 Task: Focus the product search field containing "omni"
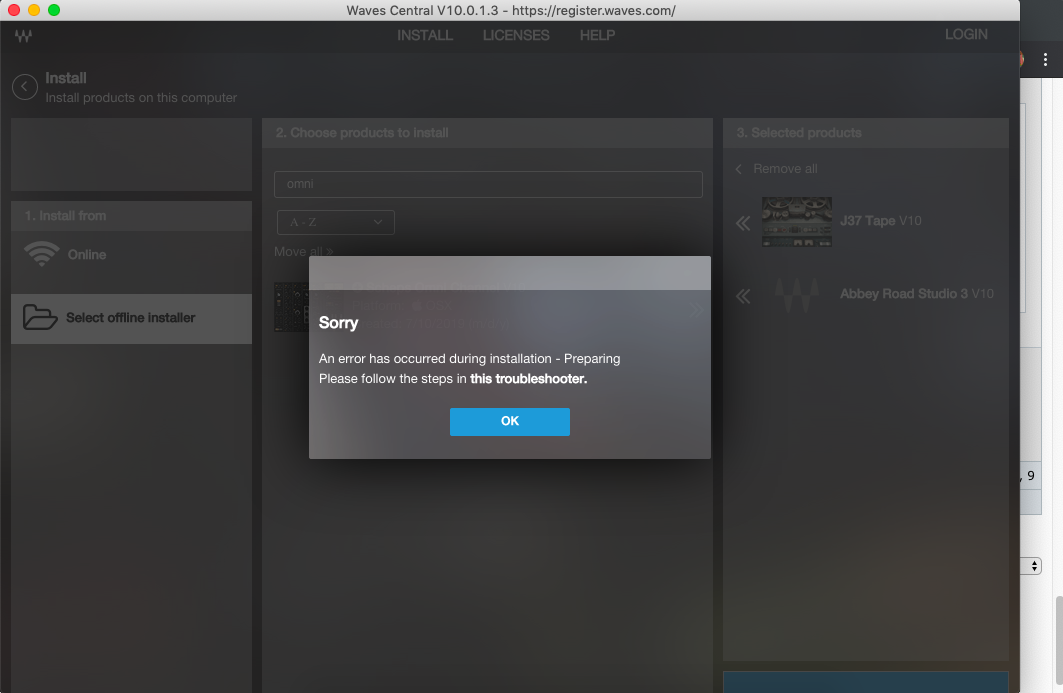[488, 184]
